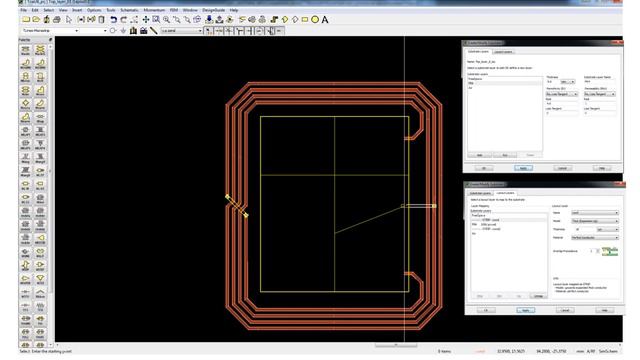
Task: Open the File menu
Action: click(24, 10)
